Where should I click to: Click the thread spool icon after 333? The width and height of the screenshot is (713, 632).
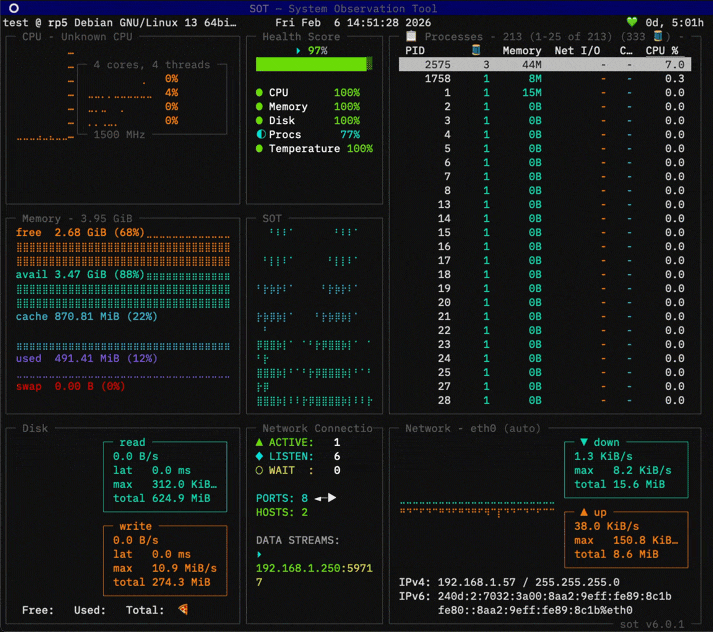coord(658,36)
